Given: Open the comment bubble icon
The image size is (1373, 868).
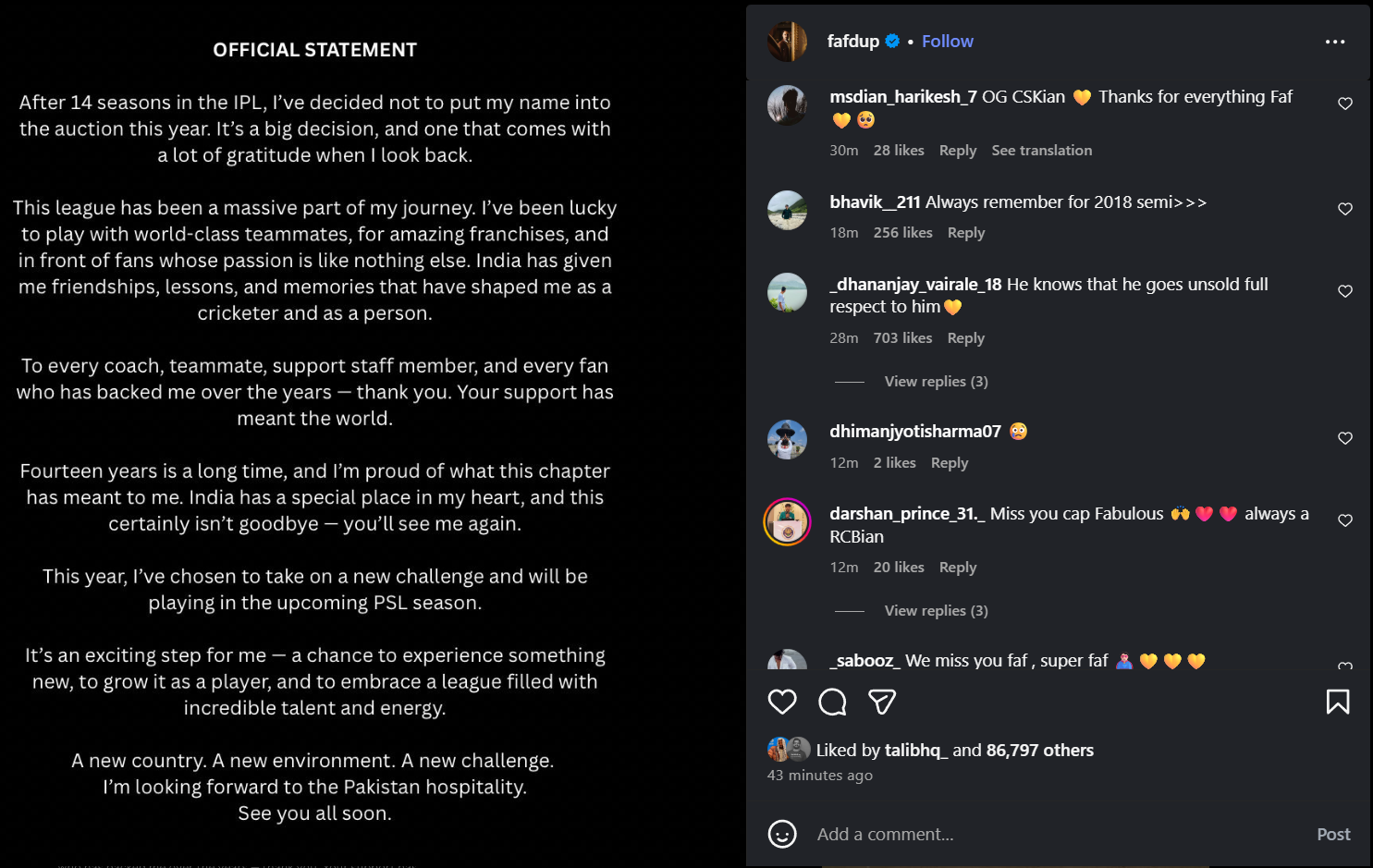Looking at the screenshot, I should [832, 702].
